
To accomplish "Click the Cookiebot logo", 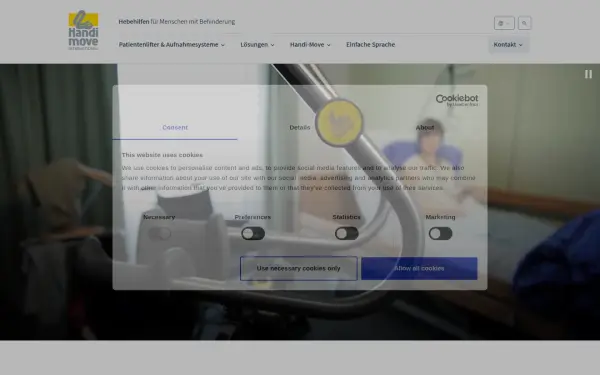I will click(x=457, y=100).
